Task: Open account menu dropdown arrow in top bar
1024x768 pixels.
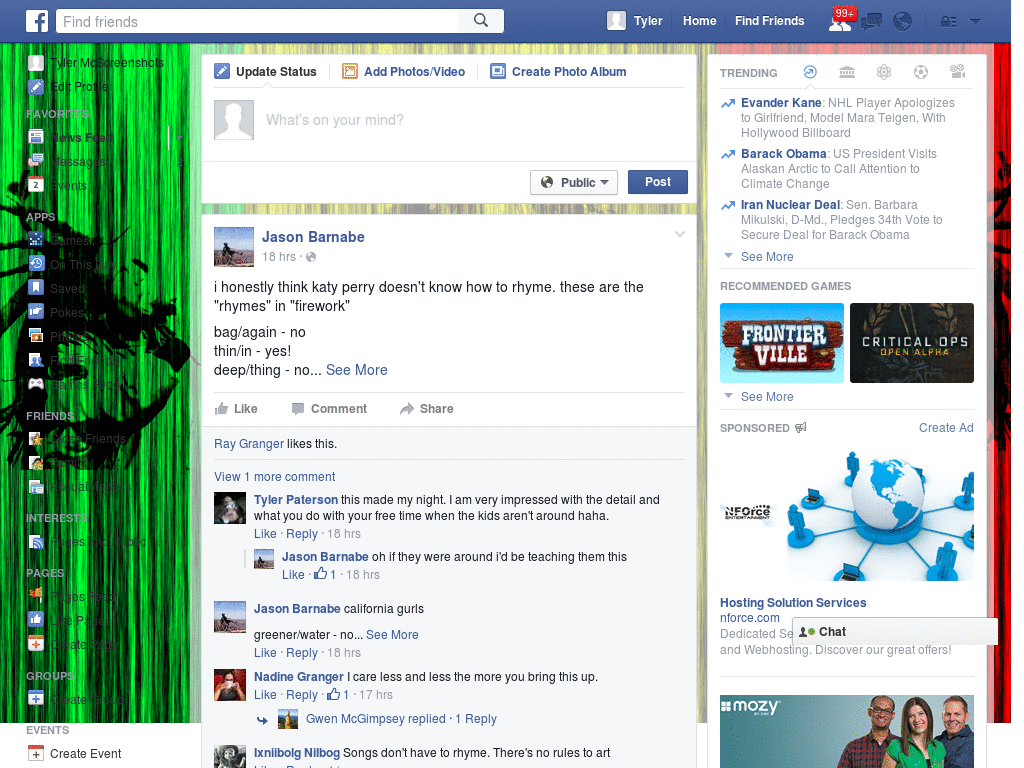Action: click(x=976, y=22)
